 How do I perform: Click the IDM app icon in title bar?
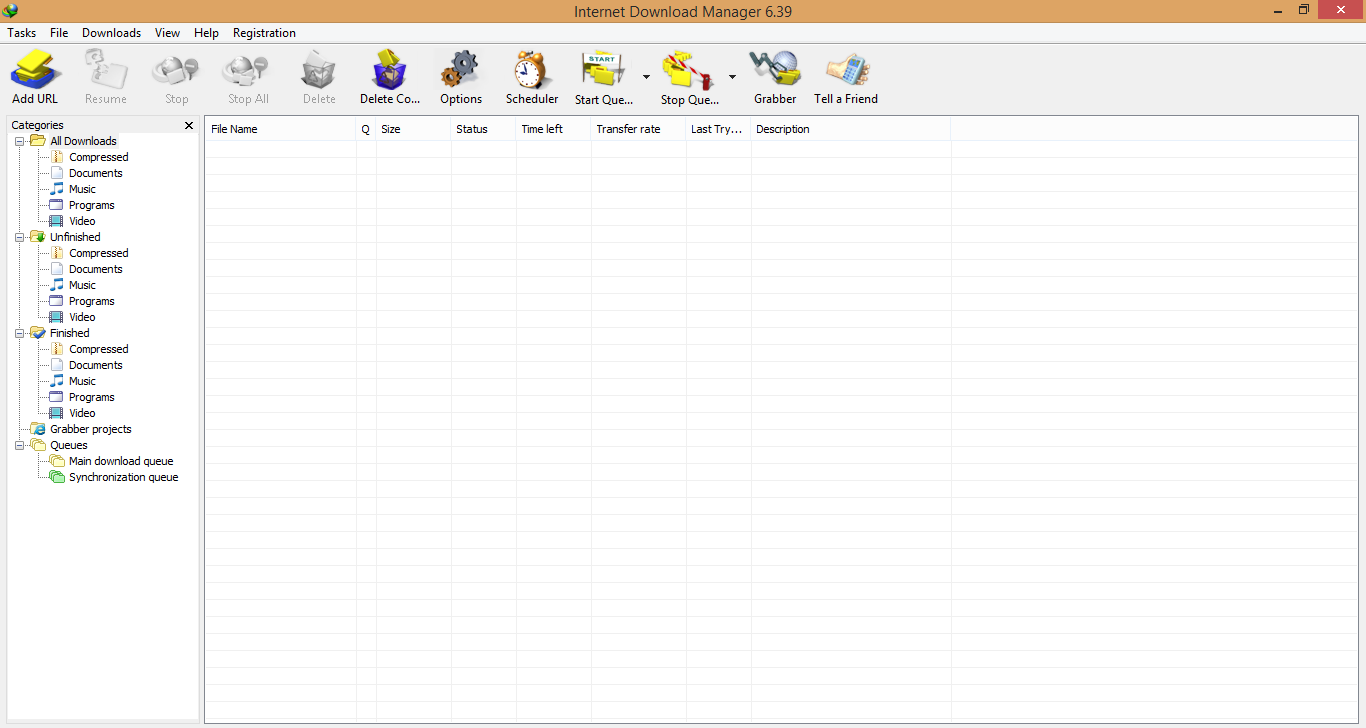11,11
